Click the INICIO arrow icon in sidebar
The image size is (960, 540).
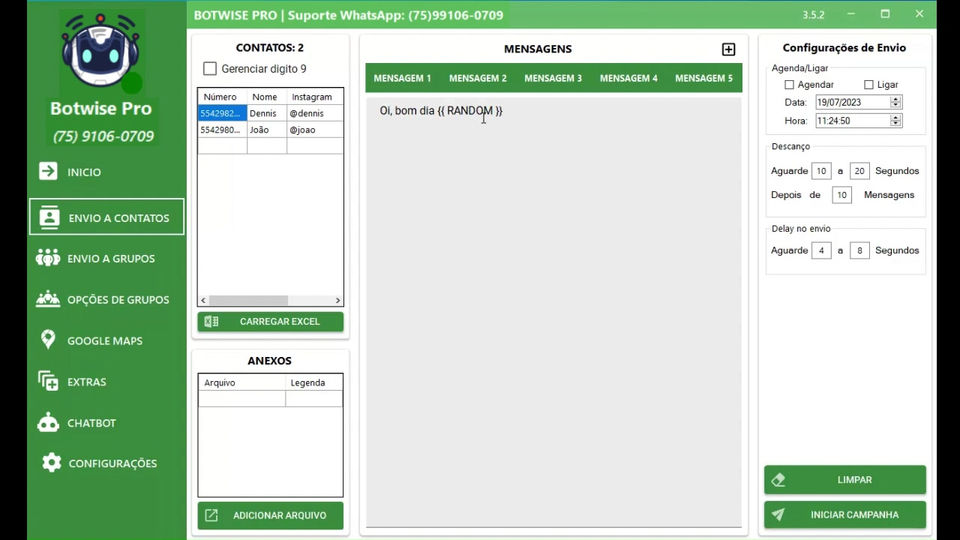click(x=48, y=171)
